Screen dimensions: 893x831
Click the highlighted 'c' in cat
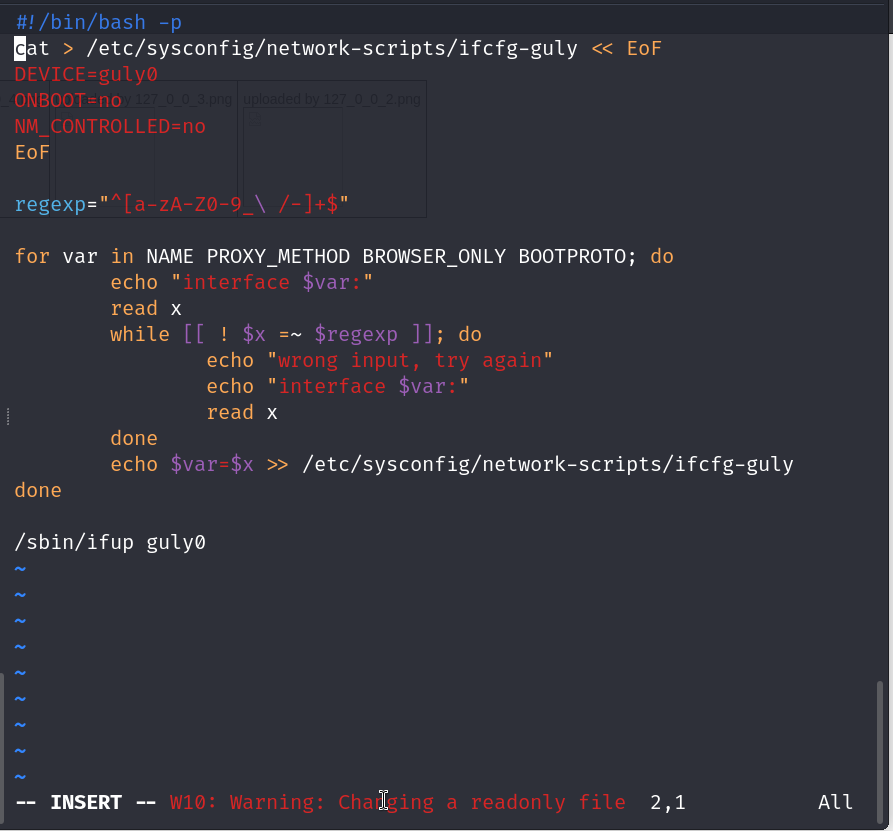click(x=20, y=48)
